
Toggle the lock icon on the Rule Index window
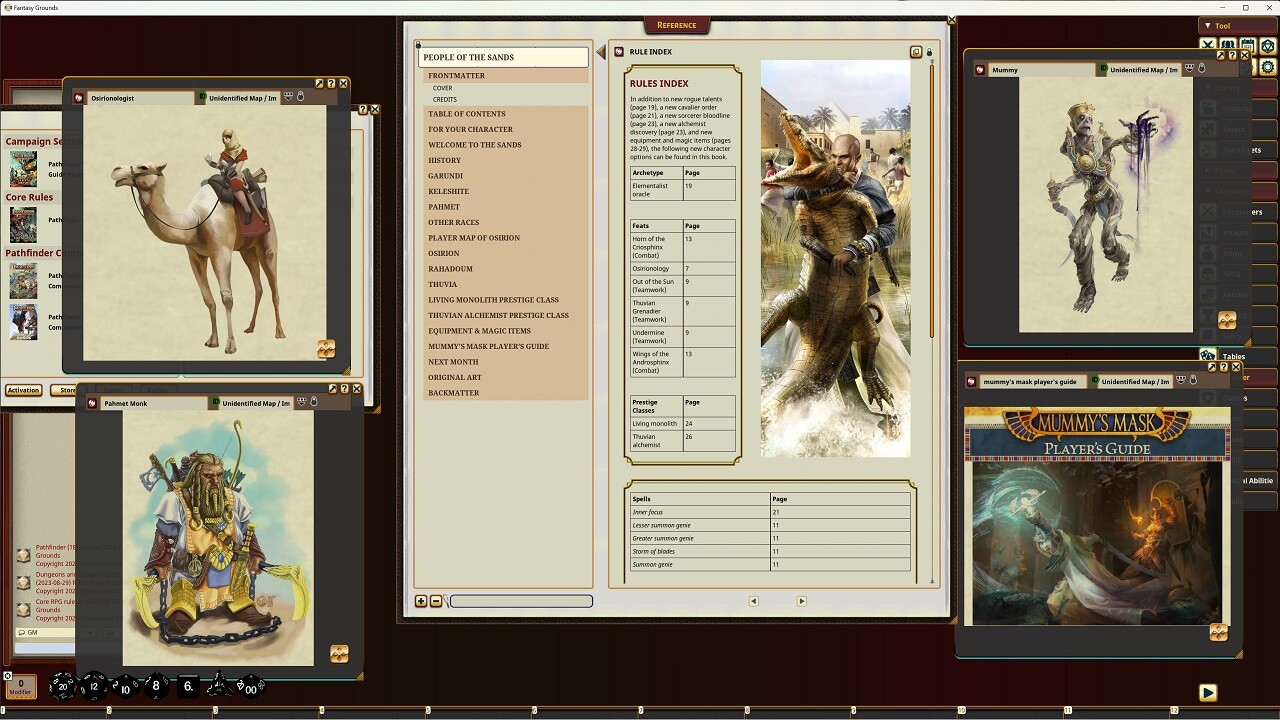point(929,52)
